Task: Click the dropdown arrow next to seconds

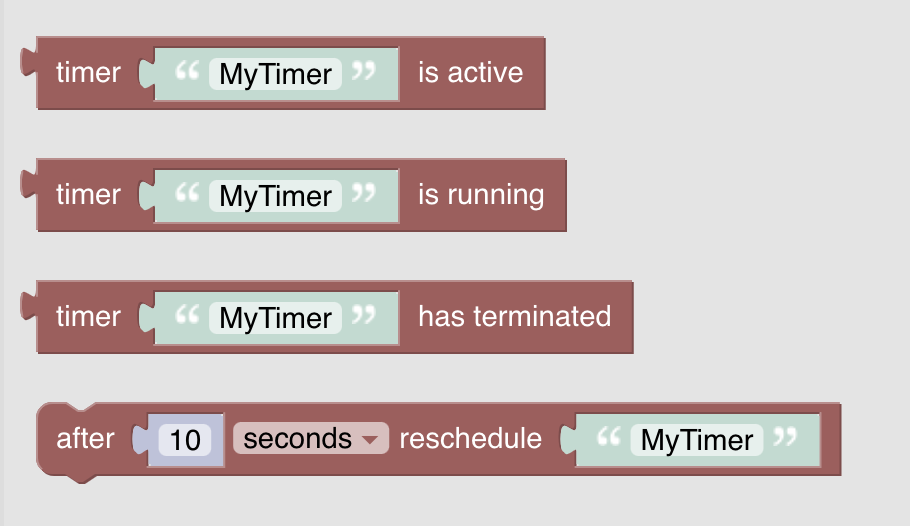Action: point(370,440)
